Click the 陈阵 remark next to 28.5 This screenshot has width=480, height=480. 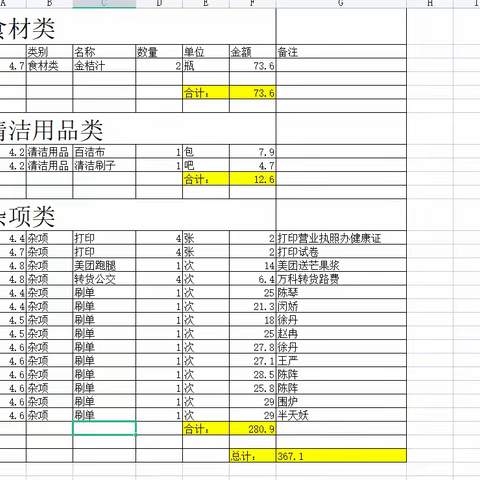pyautogui.click(x=341, y=374)
